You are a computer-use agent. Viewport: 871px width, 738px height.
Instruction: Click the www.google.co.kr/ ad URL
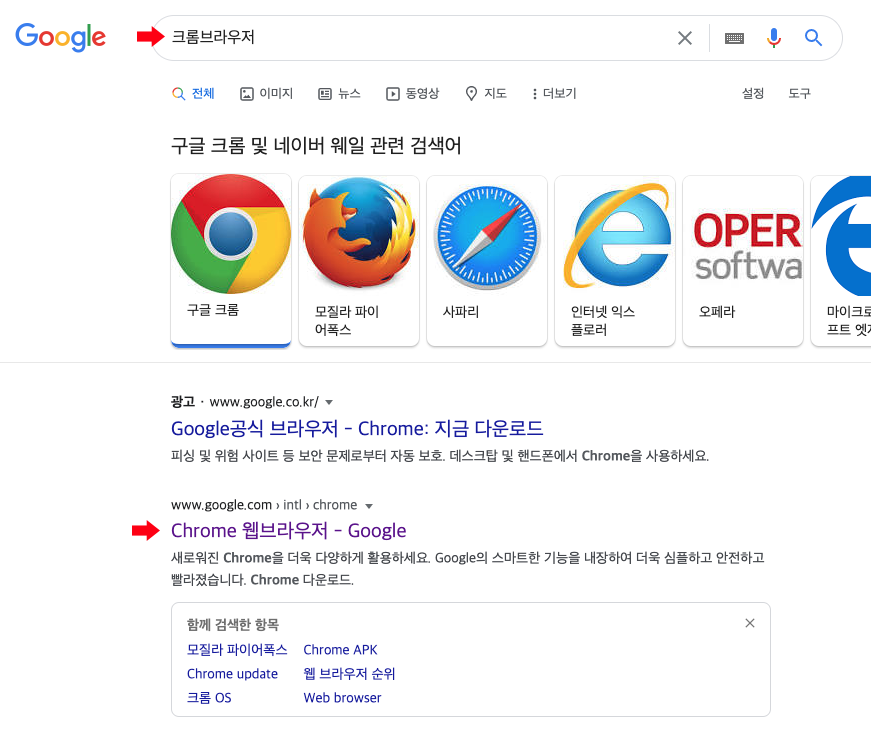(x=264, y=401)
